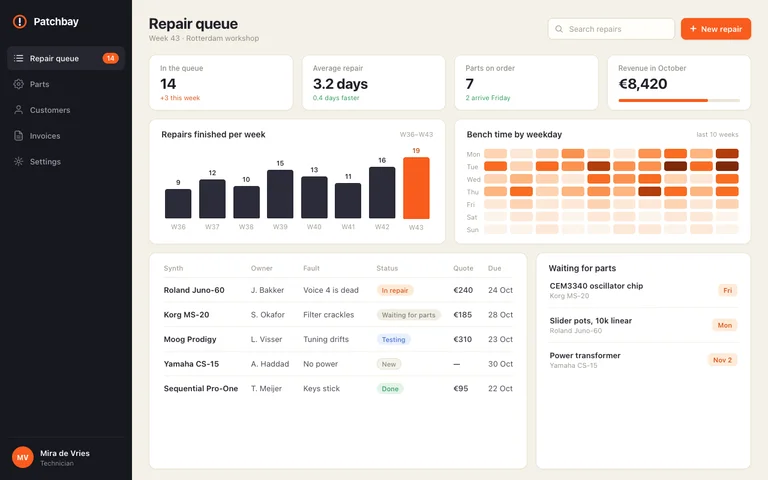Open Settings from sidebar
This screenshot has width=768, height=480.
66,162
